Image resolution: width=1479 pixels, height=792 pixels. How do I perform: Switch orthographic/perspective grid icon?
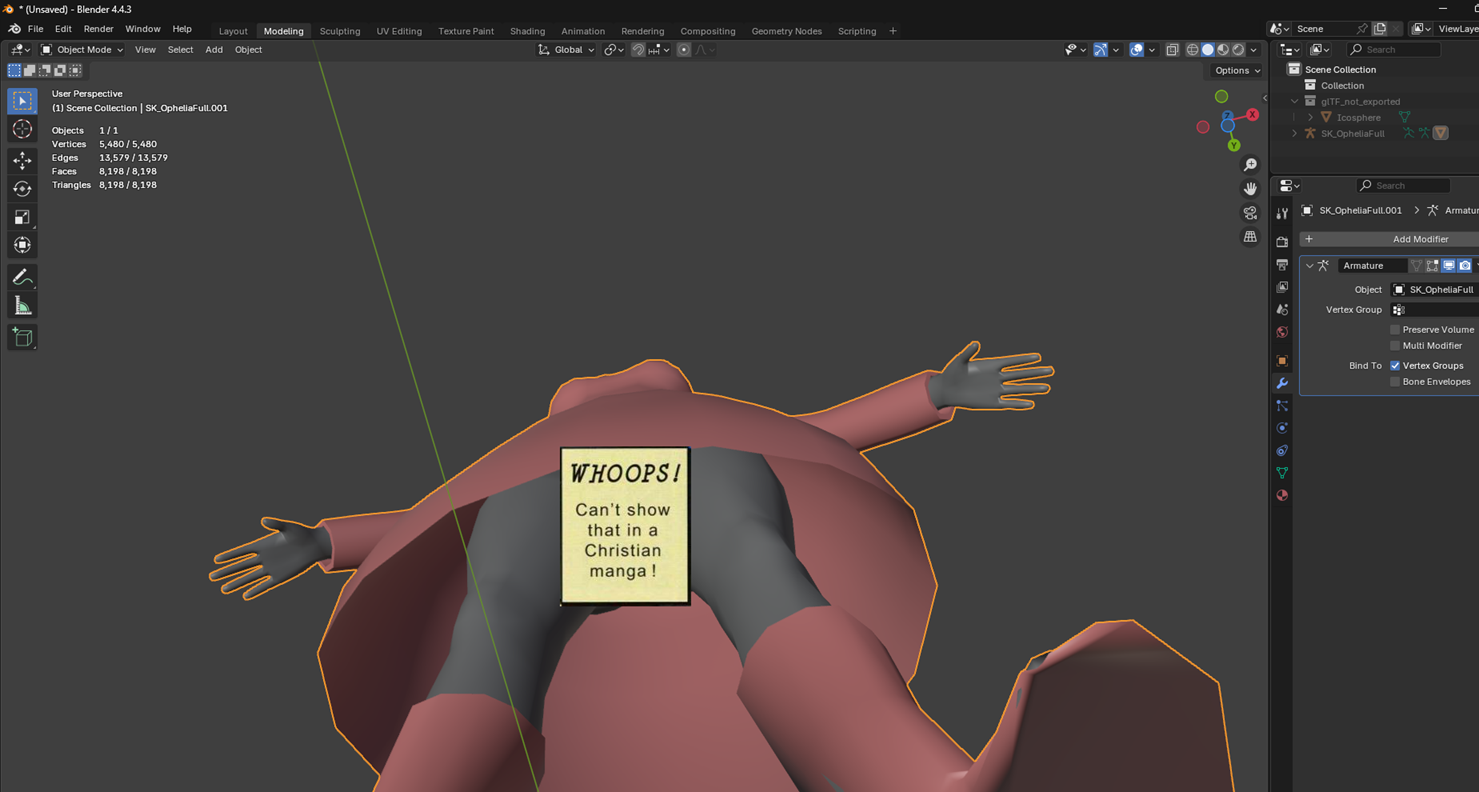click(1250, 237)
